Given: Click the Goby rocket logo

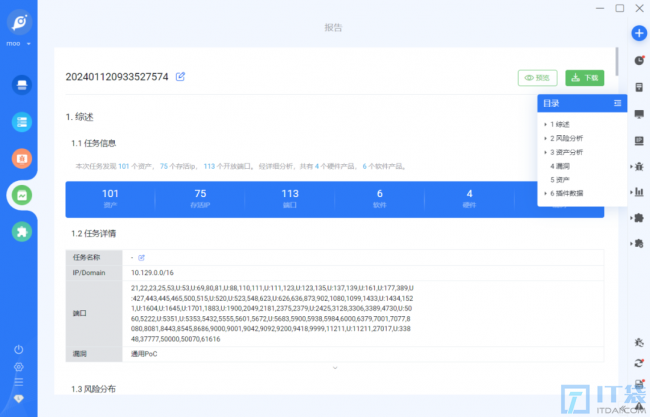Looking at the screenshot, I should (x=19, y=22).
